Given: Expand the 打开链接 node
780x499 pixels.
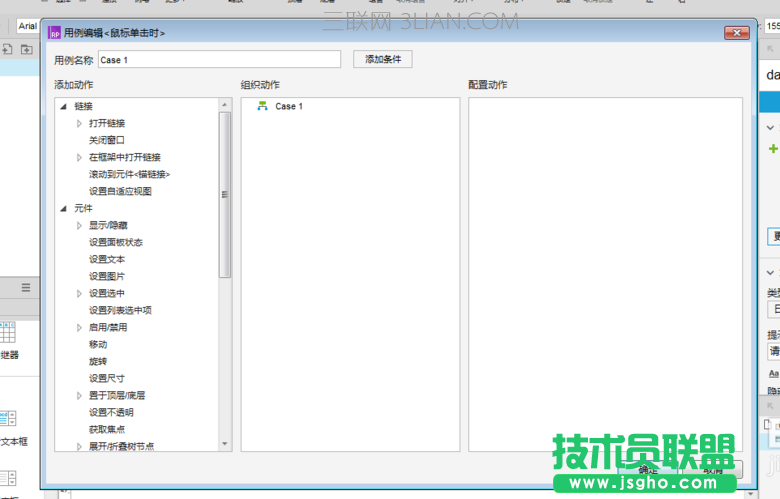Looking at the screenshot, I should [79, 123].
